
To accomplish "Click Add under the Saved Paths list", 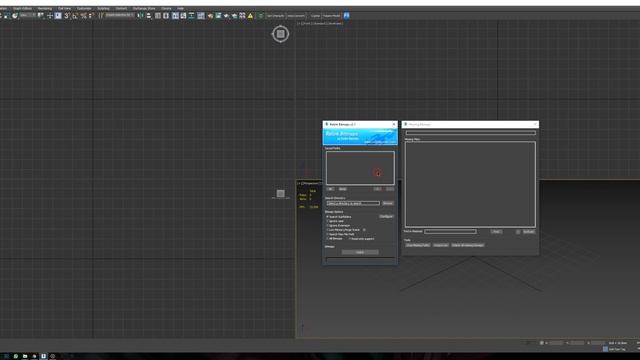I will pos(331,189).
